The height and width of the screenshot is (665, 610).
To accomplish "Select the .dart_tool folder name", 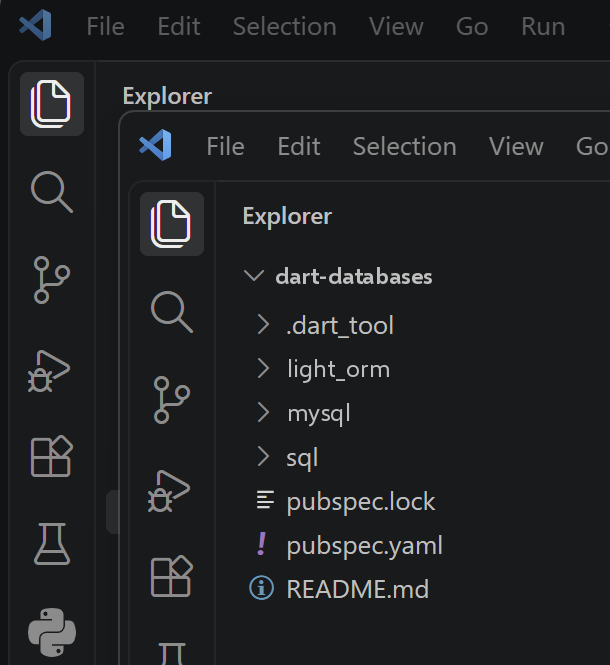I will 340,326.
